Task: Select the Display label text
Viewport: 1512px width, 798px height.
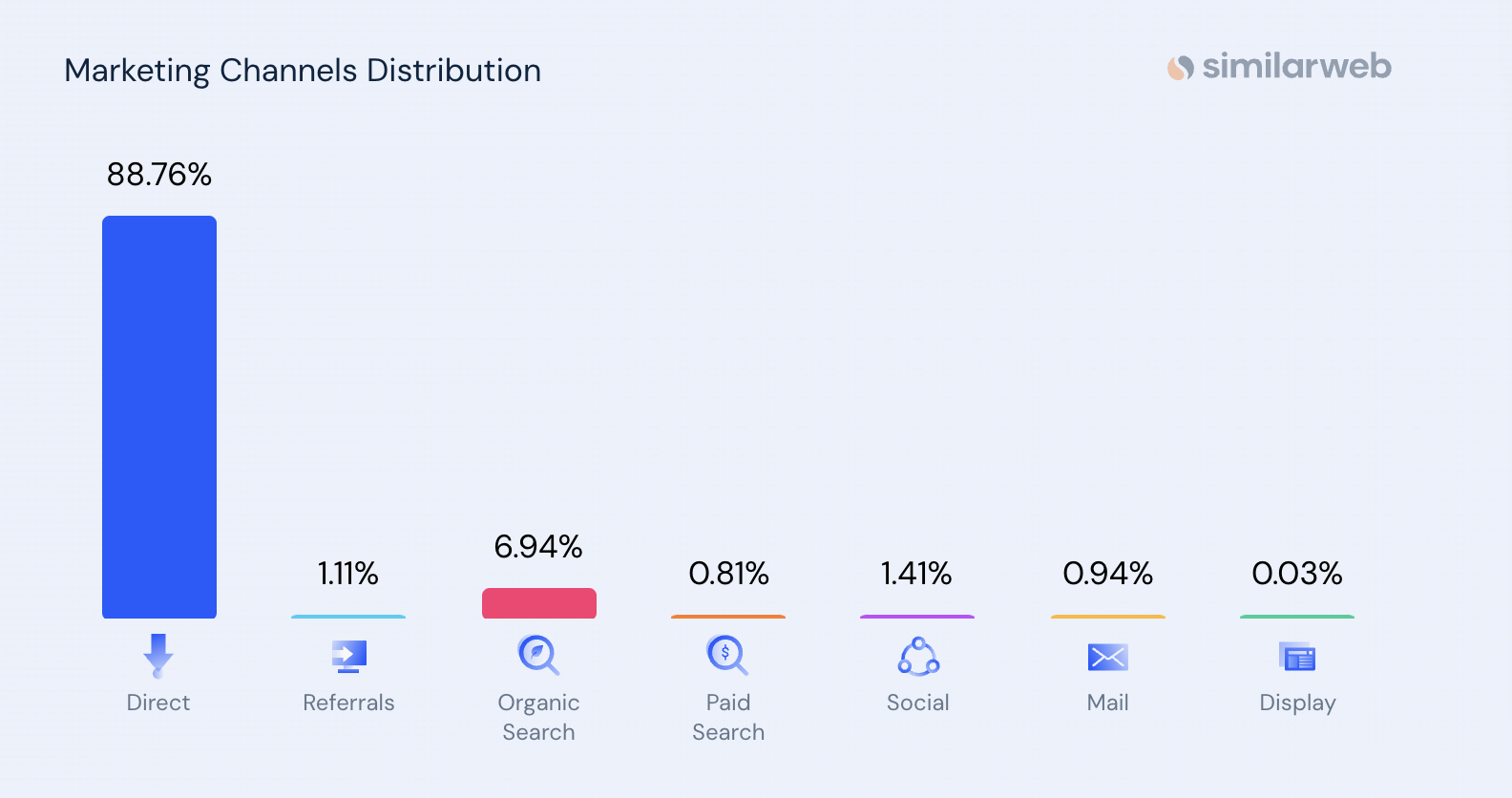Action: pos(1297,703)
